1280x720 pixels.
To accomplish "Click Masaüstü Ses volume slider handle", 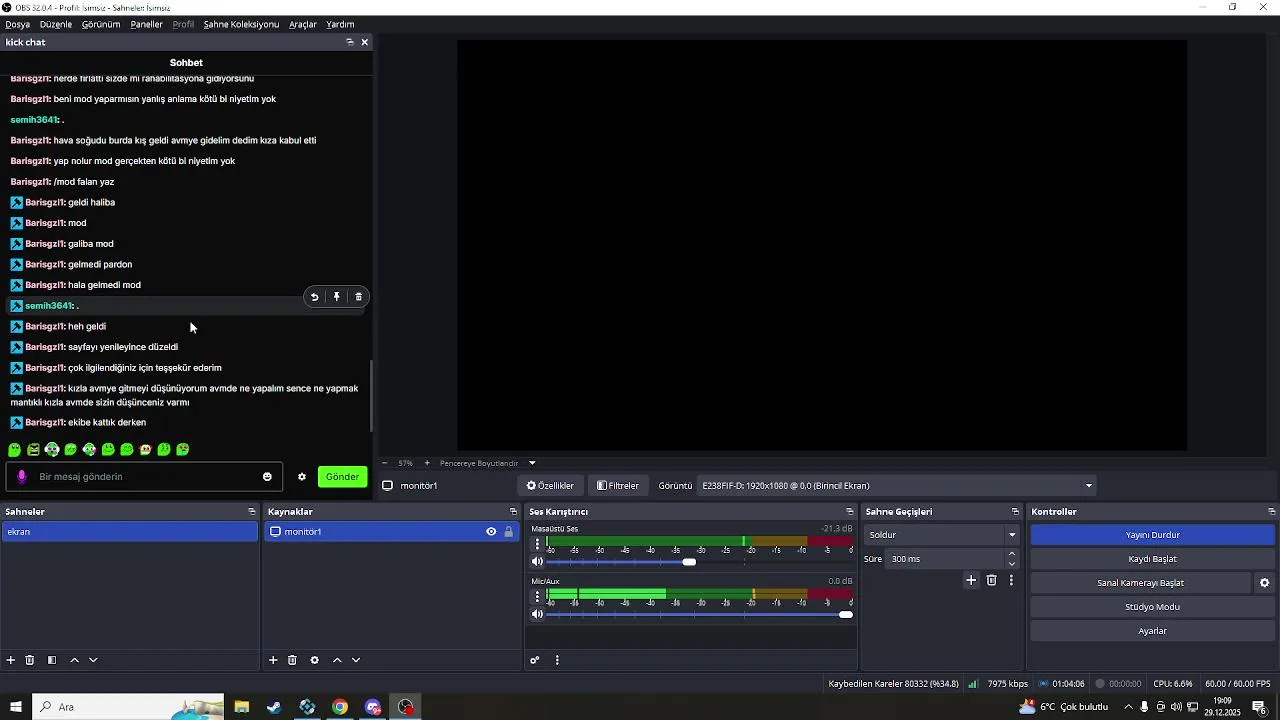I will pyautogui.click(x=689, y=562).
